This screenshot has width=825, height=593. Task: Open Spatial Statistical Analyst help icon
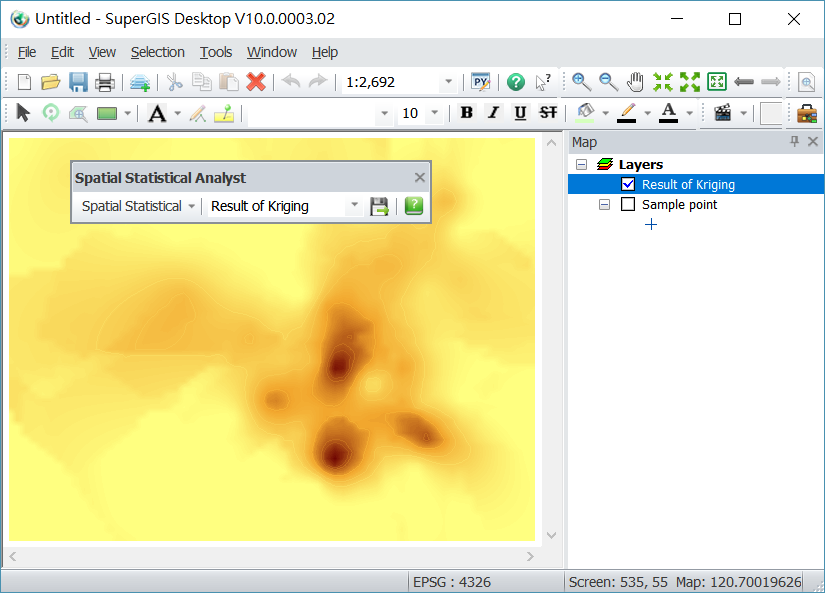414,206
